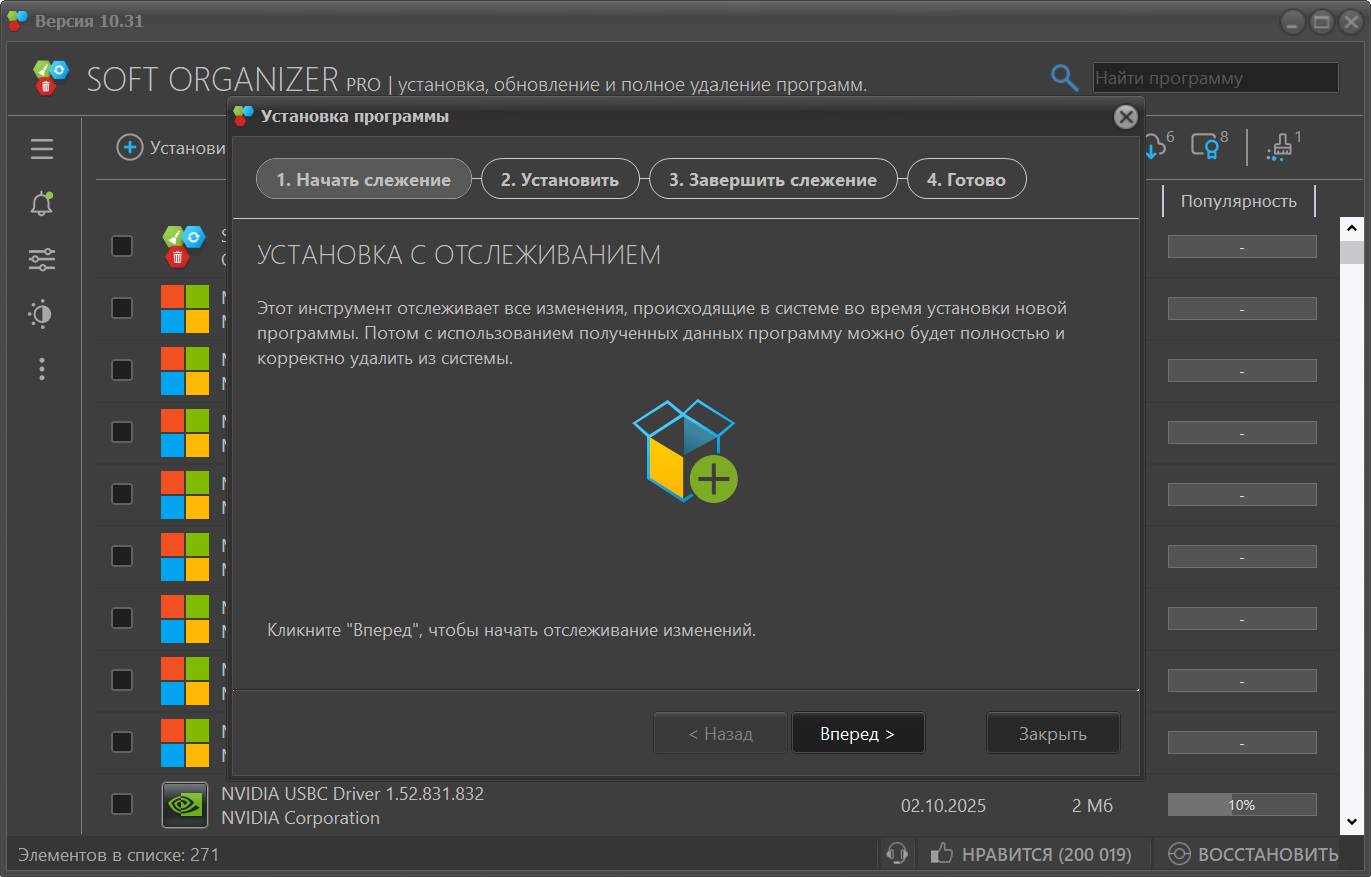Screen dimensions: 1371x877
Task: Click the "Вперед >" button
Action: [858, 733]
